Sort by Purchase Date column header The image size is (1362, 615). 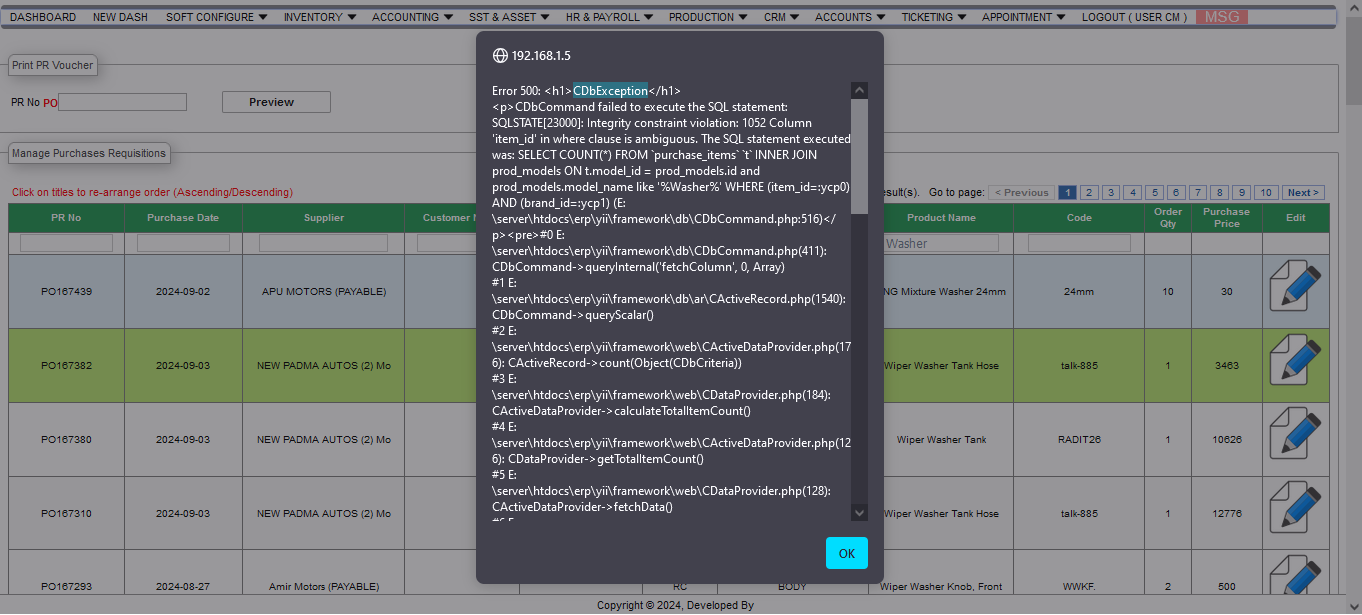183,218
